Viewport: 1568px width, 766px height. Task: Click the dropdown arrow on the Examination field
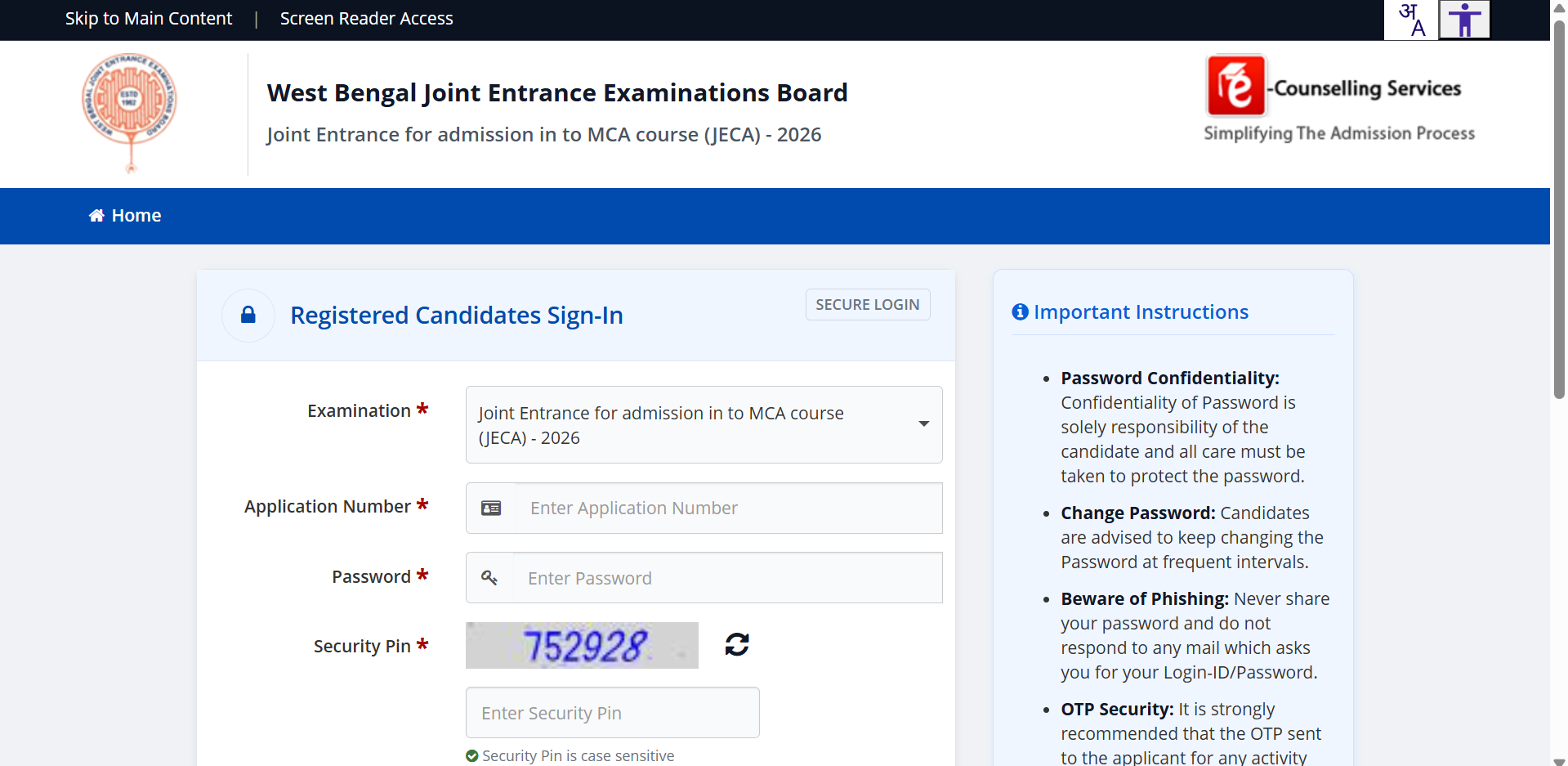click(923, 424)
